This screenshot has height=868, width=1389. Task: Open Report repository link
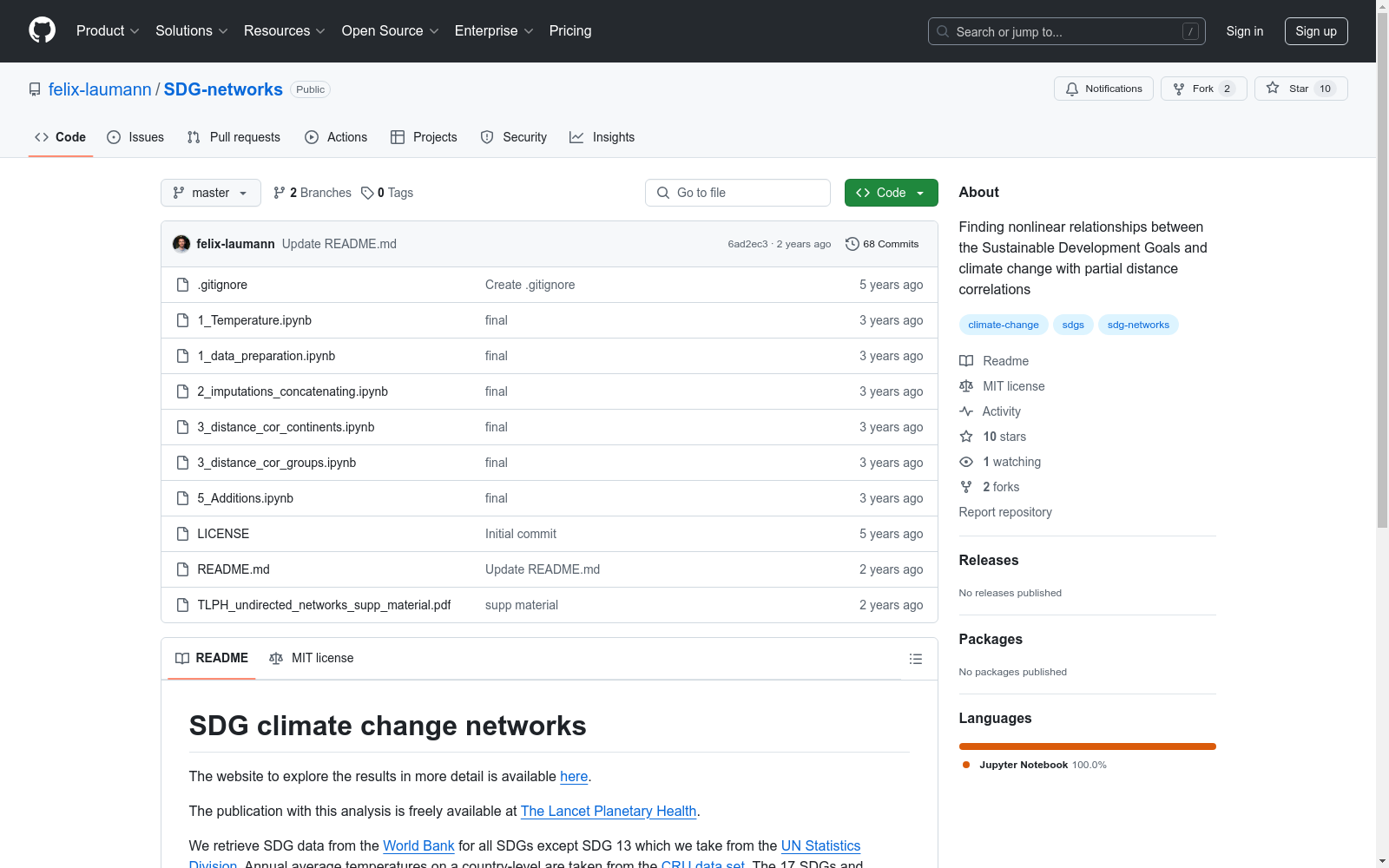[x=1005, y=512]
